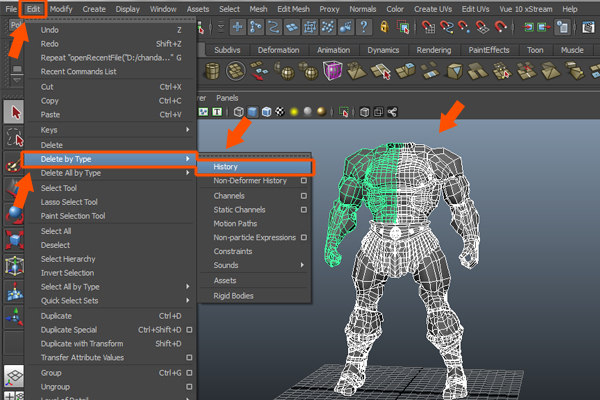The image size is (600, 400).
Task: Open the Panels menu in viewport
Action: 227,98
